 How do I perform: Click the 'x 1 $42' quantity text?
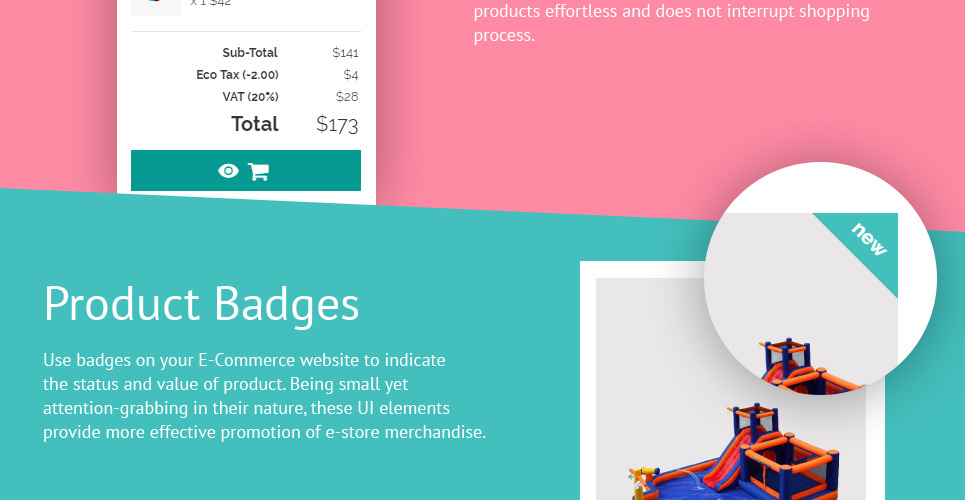pos(210,3)
